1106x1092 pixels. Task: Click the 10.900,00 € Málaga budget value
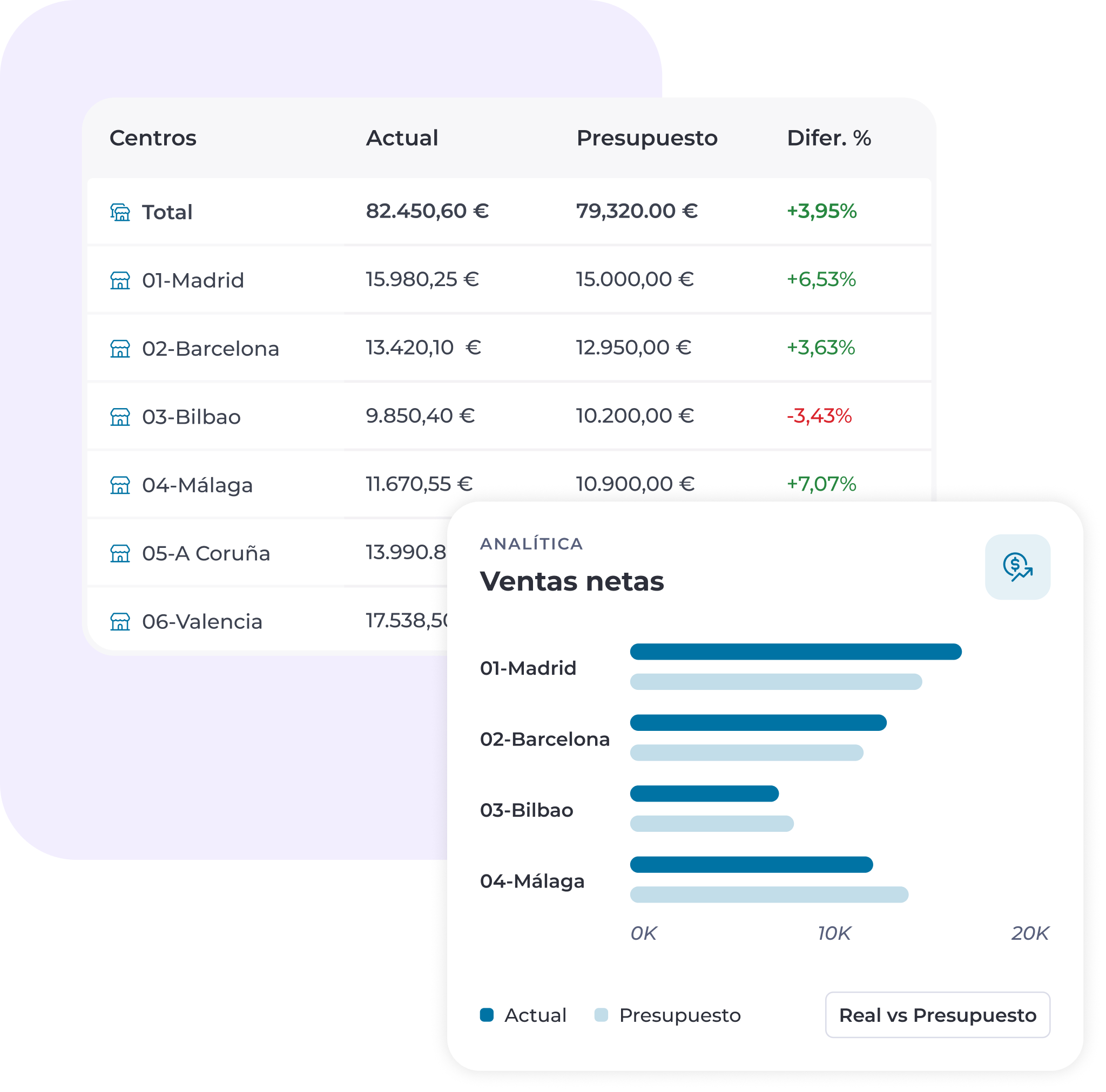(635, 484)
